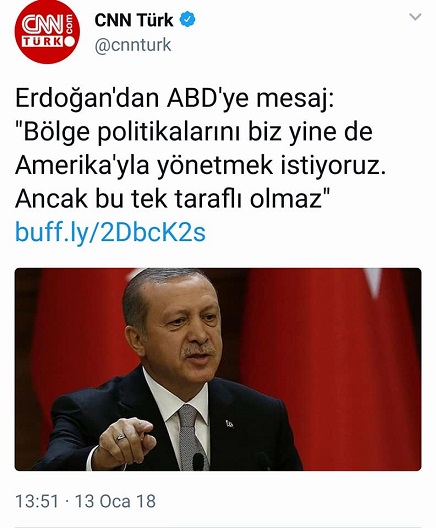
Task: Click the "TURK" label inside the logo
Action: pyautogui.click(x=42, y=41)
